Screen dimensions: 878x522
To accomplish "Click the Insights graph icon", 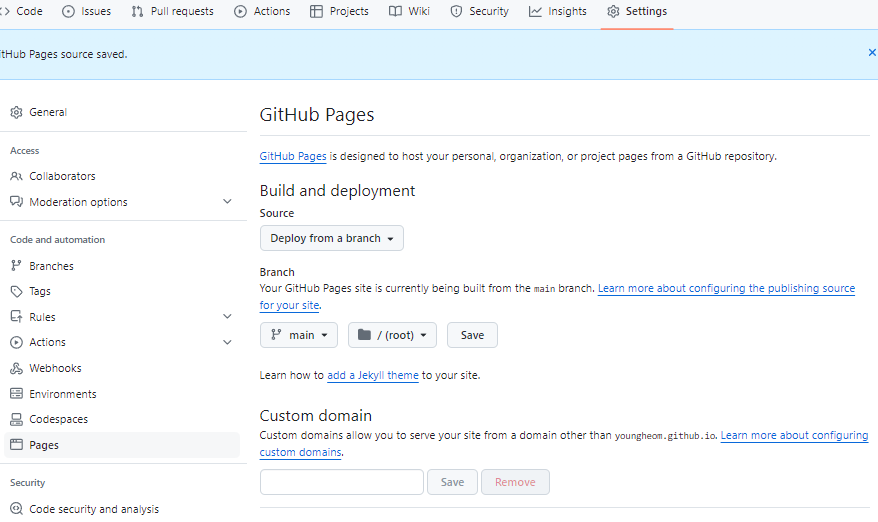I will 535,11.
